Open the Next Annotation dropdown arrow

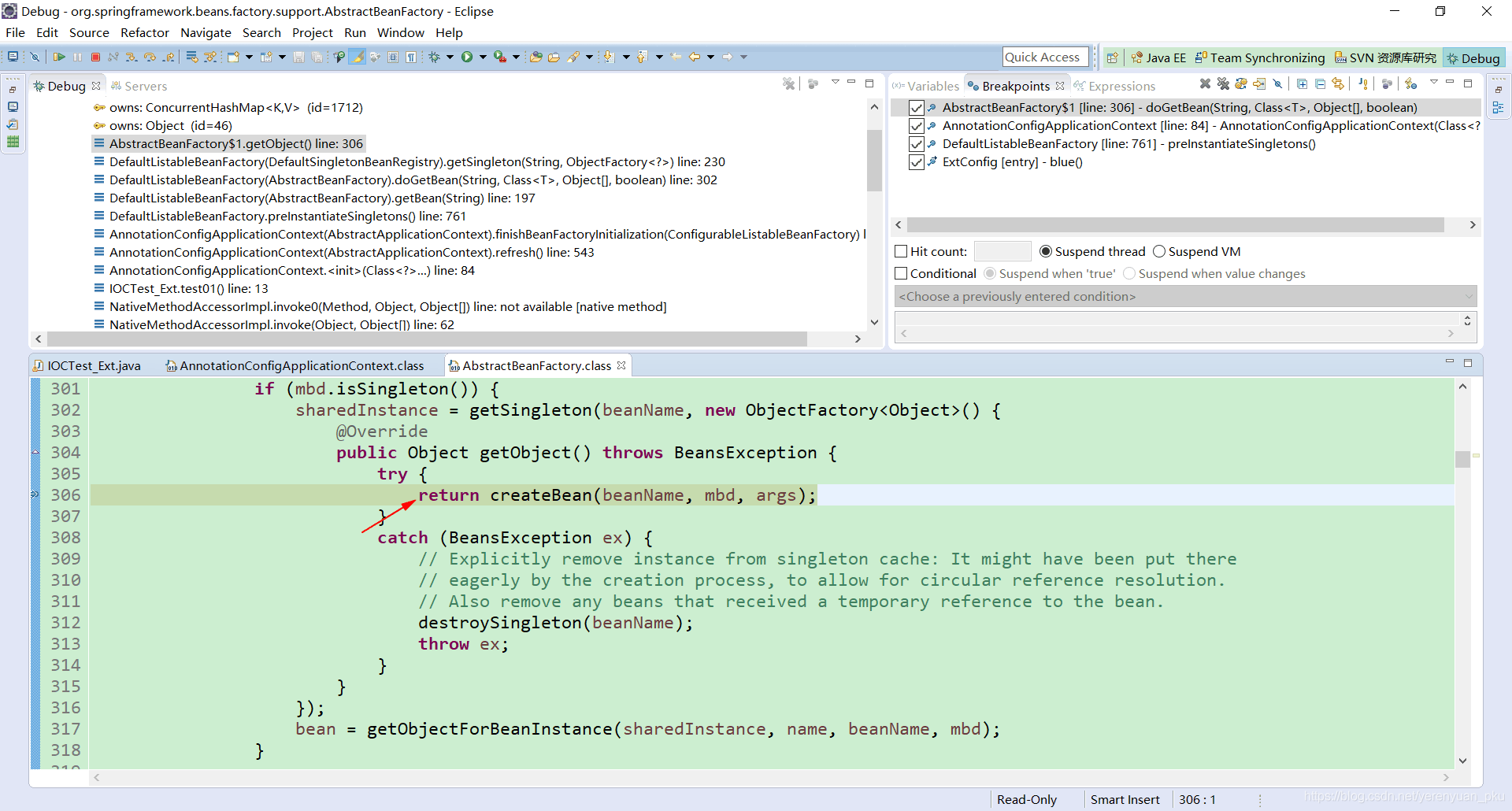tap(626, 57)
